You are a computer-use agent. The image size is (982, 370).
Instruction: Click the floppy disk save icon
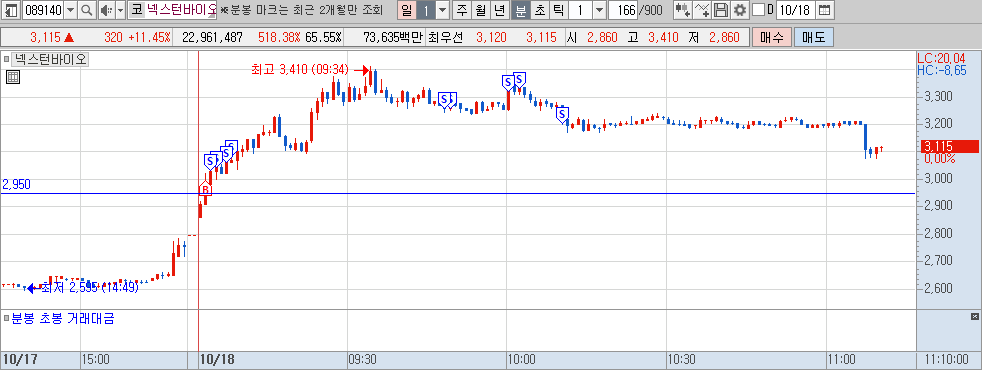click(721, 10)
